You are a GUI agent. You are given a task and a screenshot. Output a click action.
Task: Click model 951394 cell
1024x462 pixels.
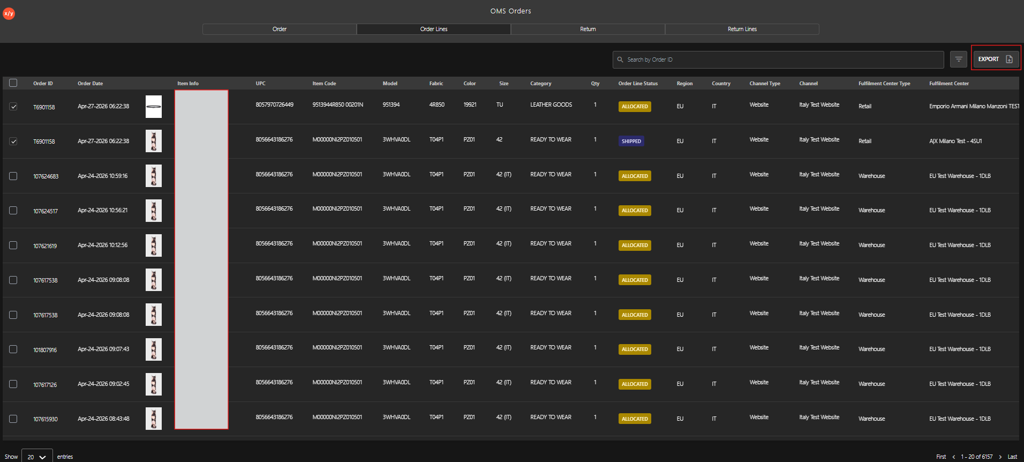392,105
